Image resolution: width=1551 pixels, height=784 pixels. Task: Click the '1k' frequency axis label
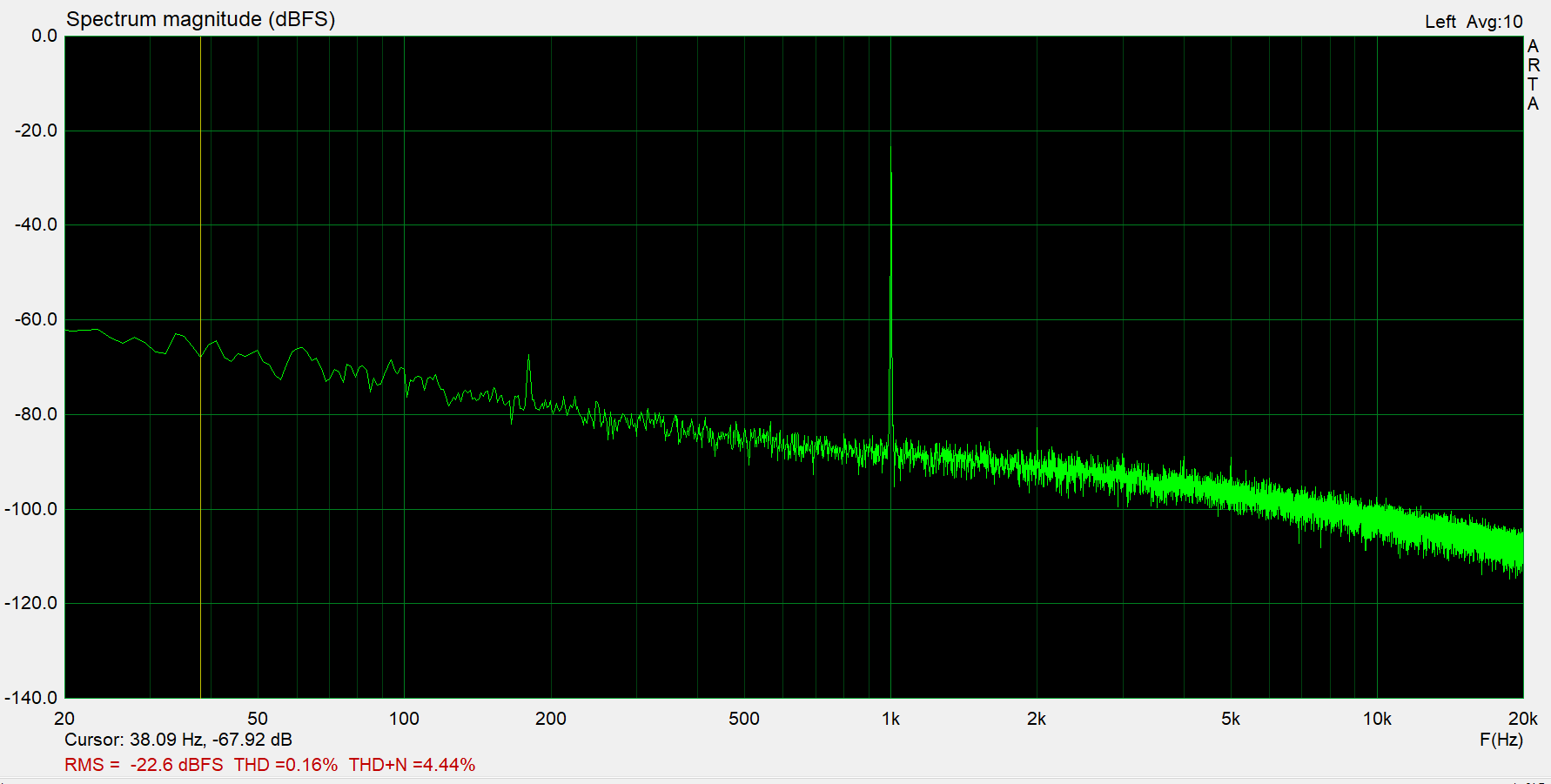point(890,719)
